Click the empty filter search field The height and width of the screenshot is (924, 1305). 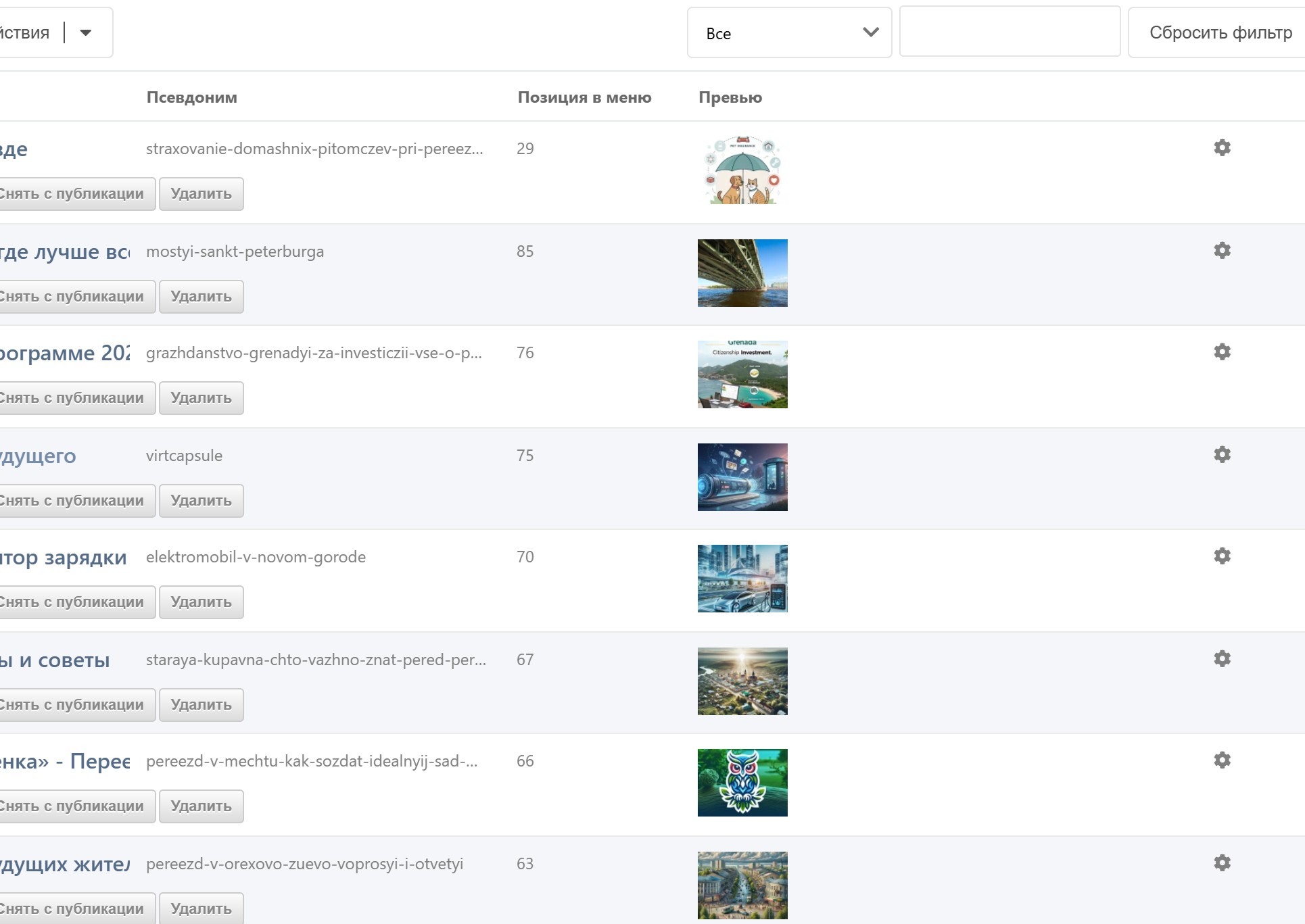click(1009, 32)
